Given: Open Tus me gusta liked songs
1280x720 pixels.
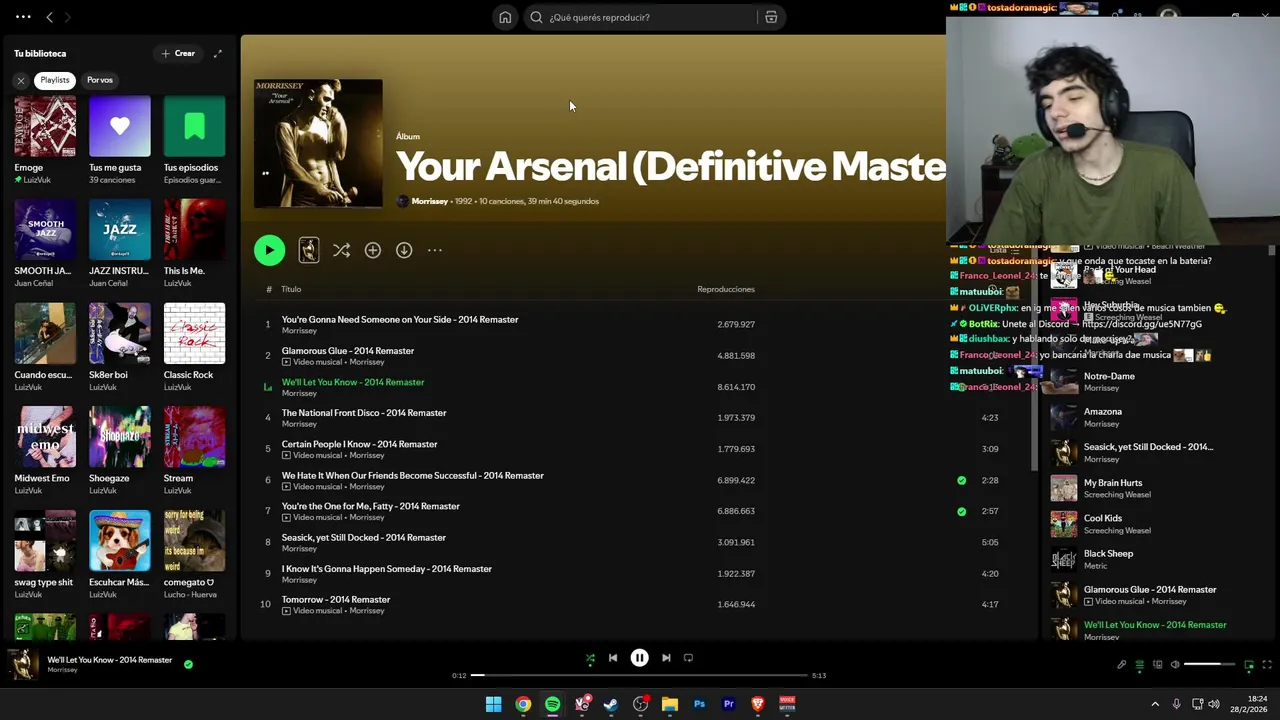Looking at the screenshot, I should [120, 140].
